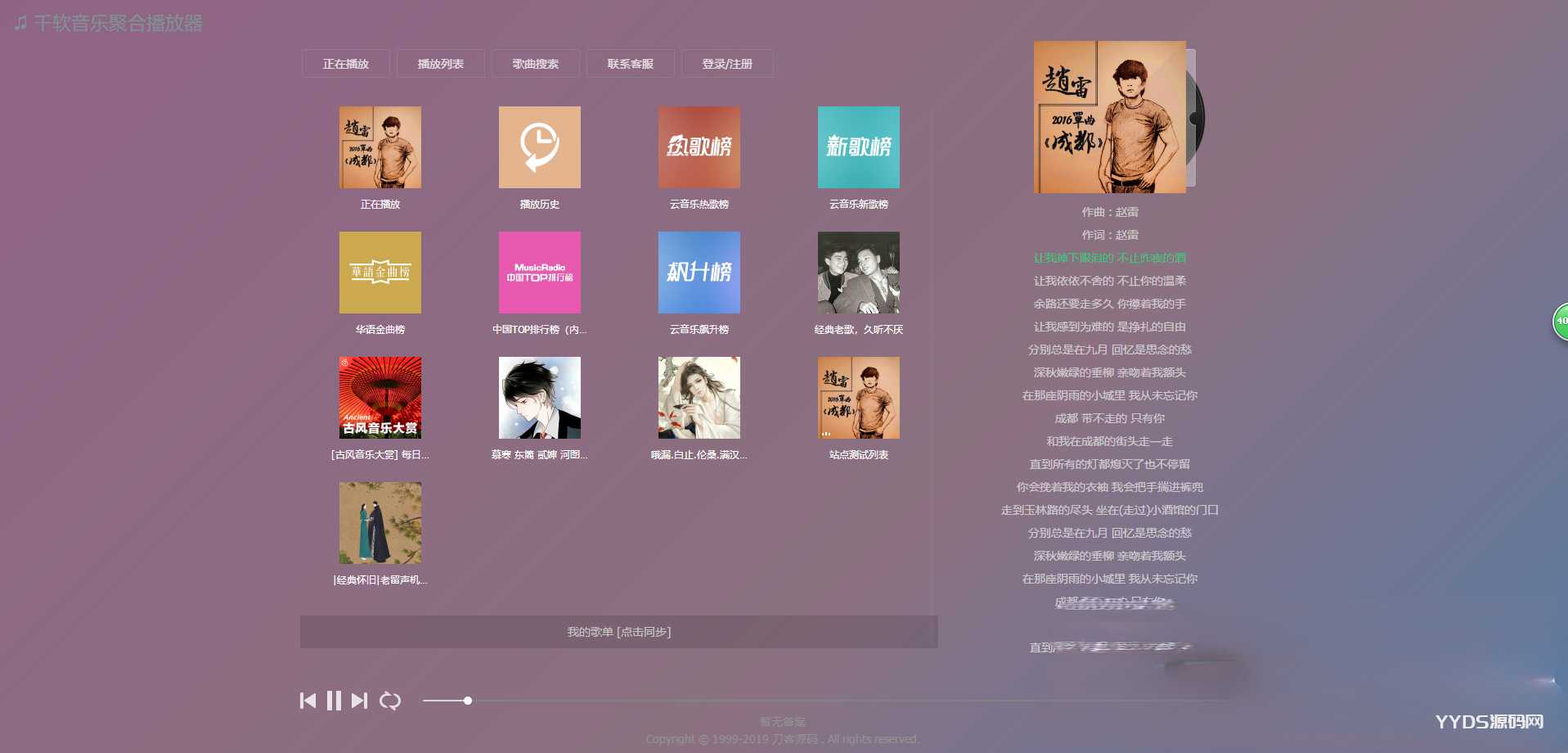Toggle the loop playback mode icon
1568x753 pixels.
tap(390, 701)
